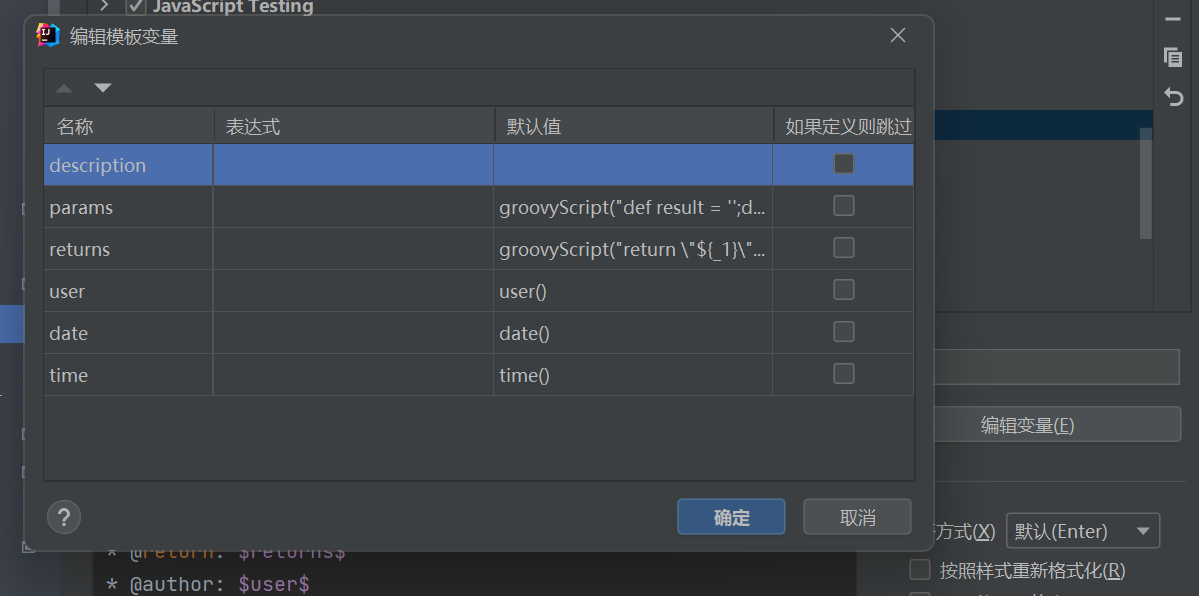Toggle skip-if-defined checkbox for user

[x=843, y=290]
